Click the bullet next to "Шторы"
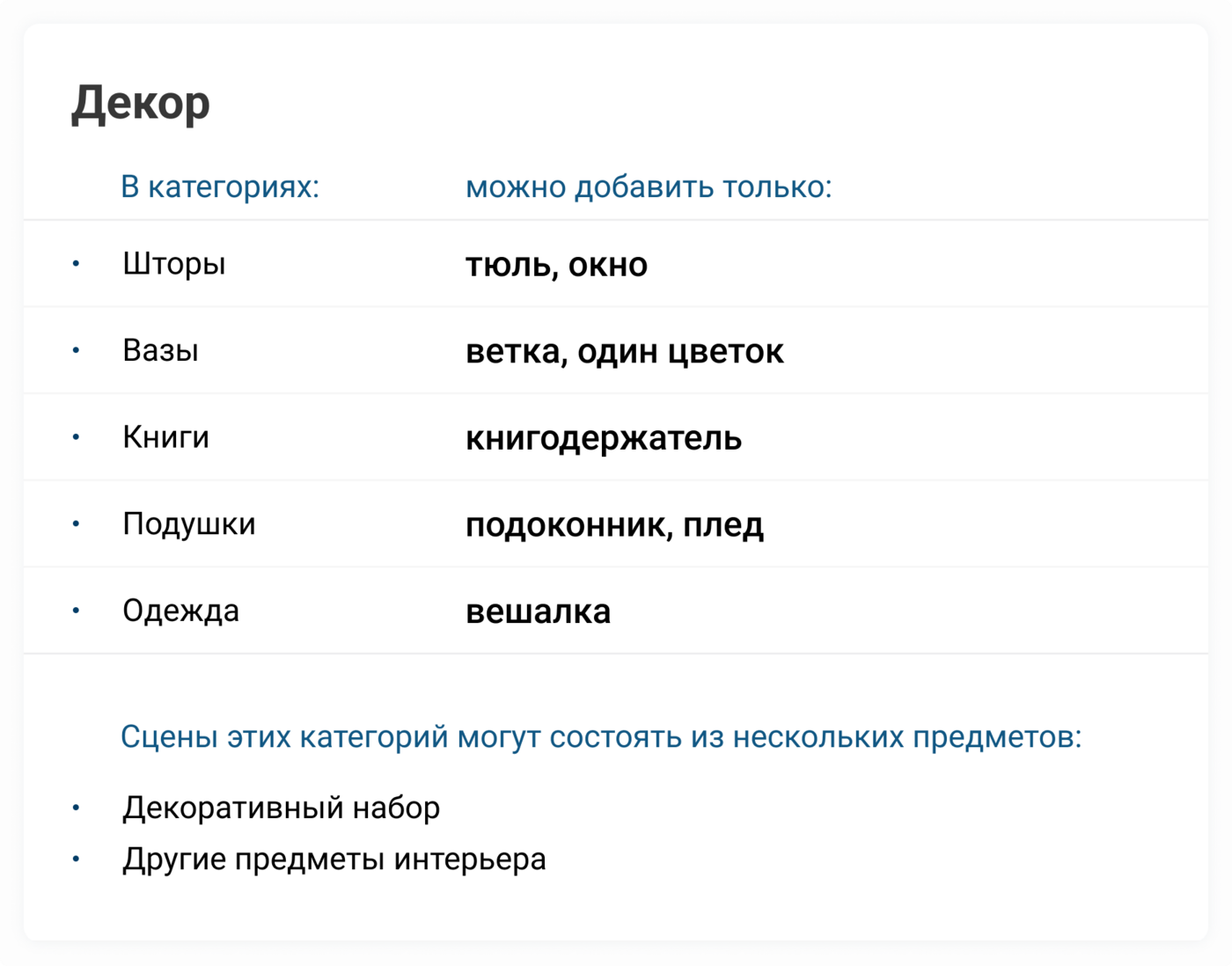Image resolution: width=1232 pixels, height=966 pixels. pyautogui.click(x=77, y=264)
